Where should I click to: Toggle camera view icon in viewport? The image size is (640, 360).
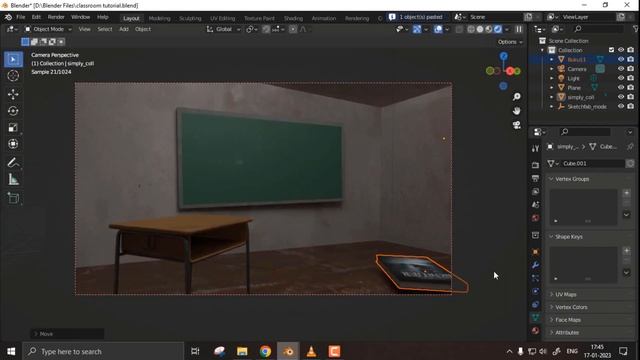tap(517, 125)
